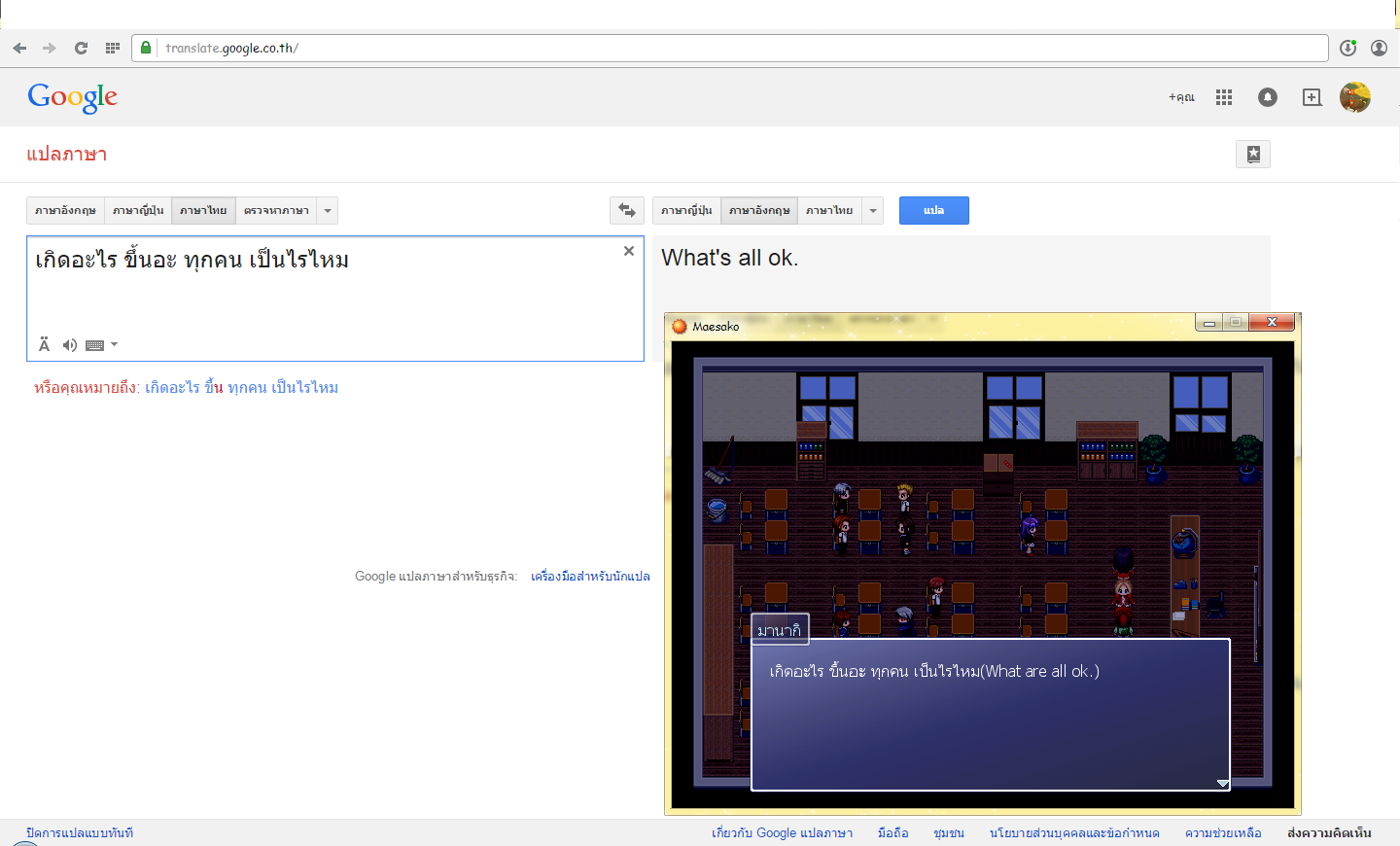
Task: Set target language to ภาษาญี่ปุ่น
Action: pos(686,210)
